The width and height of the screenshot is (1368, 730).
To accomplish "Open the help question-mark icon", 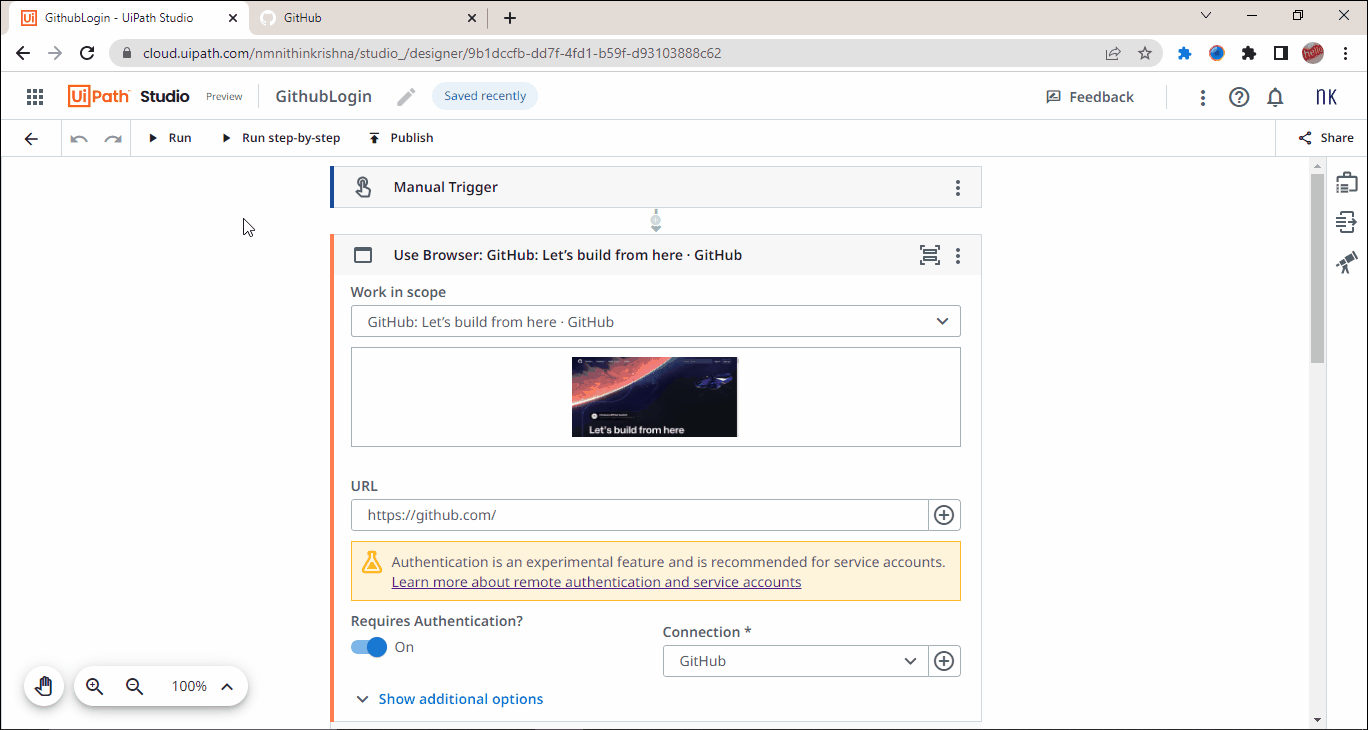I will point(1239,97).
